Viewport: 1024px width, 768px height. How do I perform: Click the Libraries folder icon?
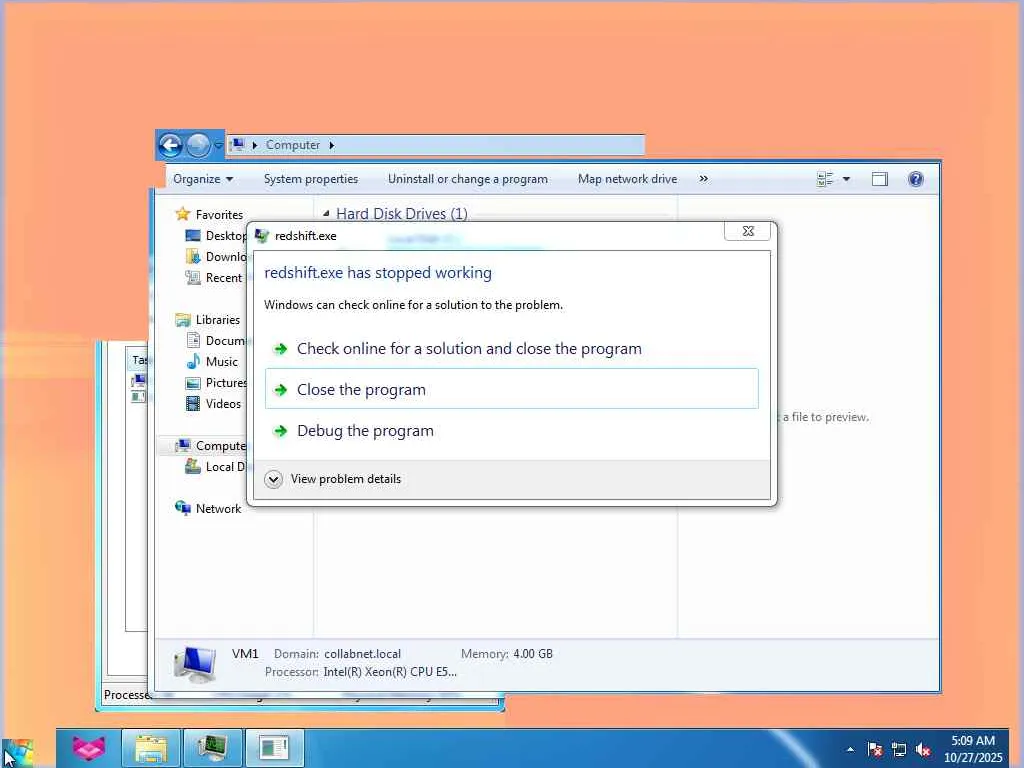[183, 320]
